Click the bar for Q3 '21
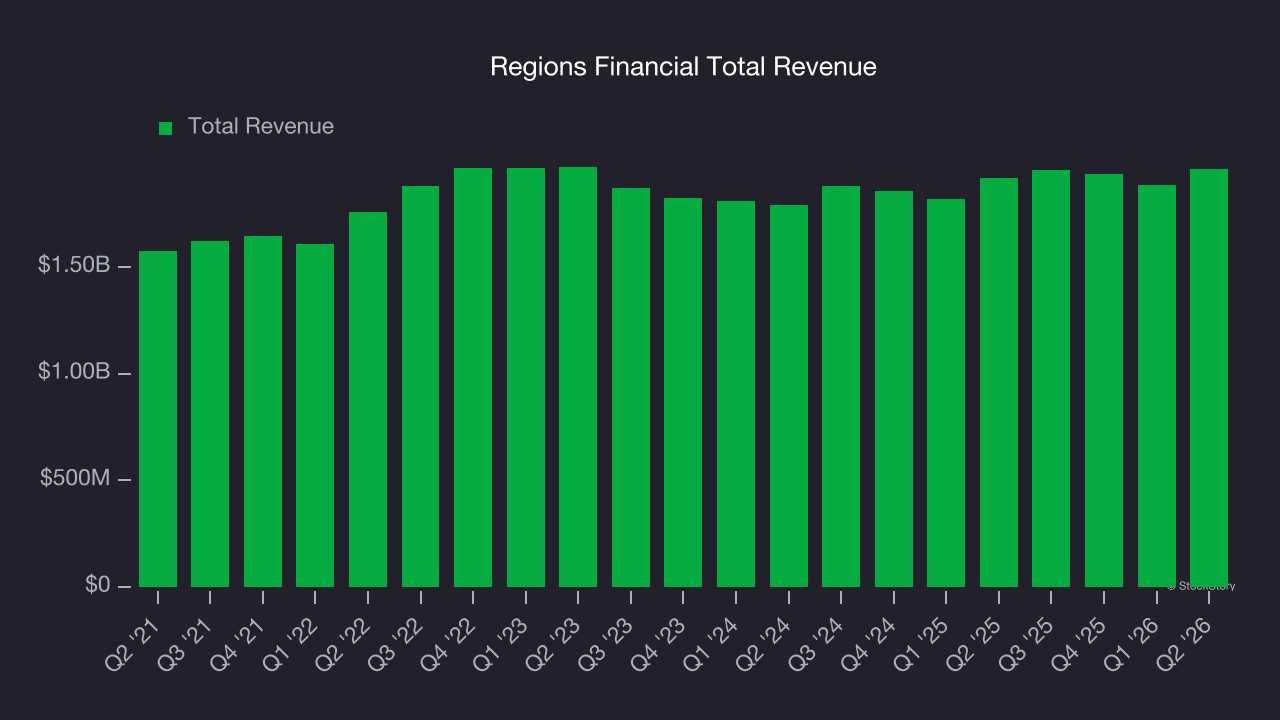1280x720 pixels. 210,414
